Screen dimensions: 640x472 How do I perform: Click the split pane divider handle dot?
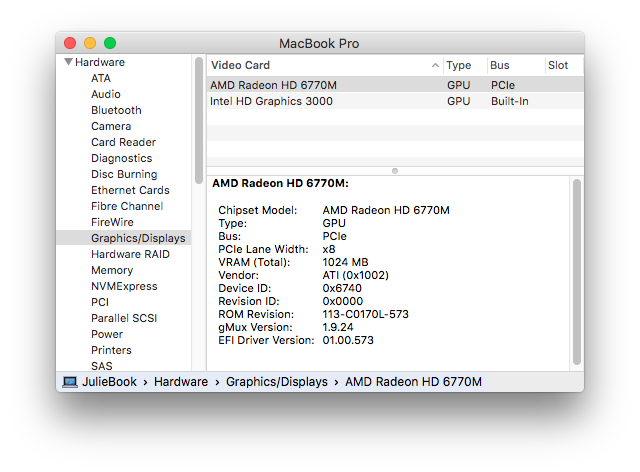[395, 171]
